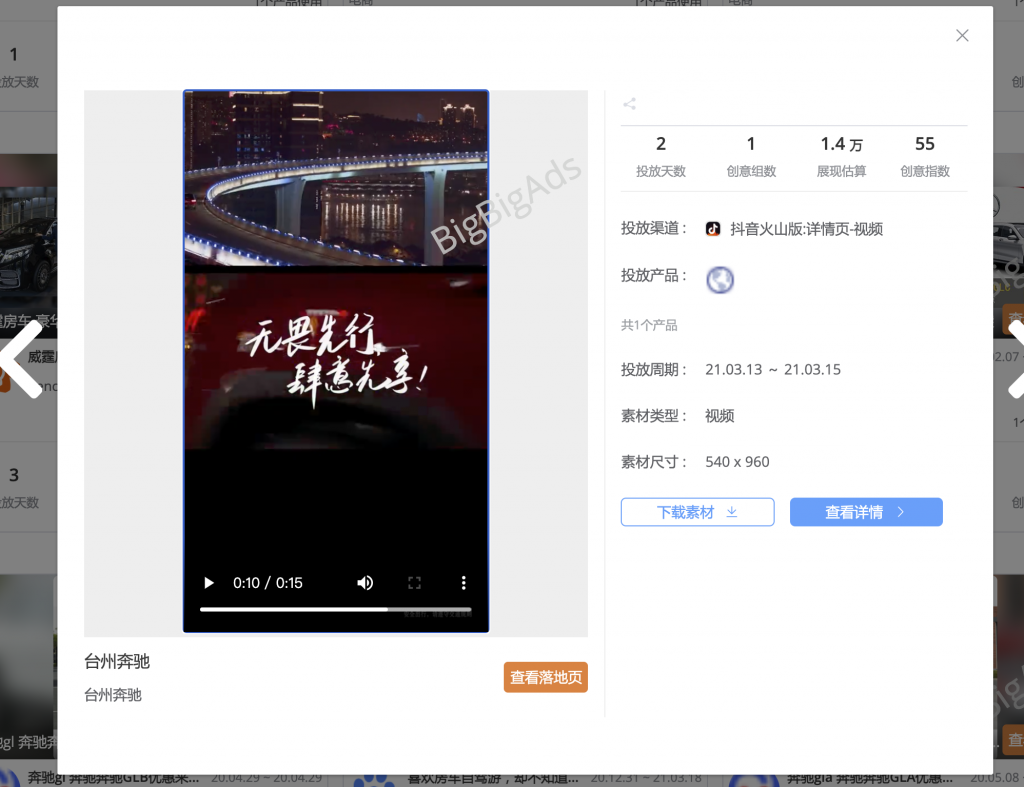Select the 540 x 960 size text
Viewport: 1024px width, 787px height.
737,462
